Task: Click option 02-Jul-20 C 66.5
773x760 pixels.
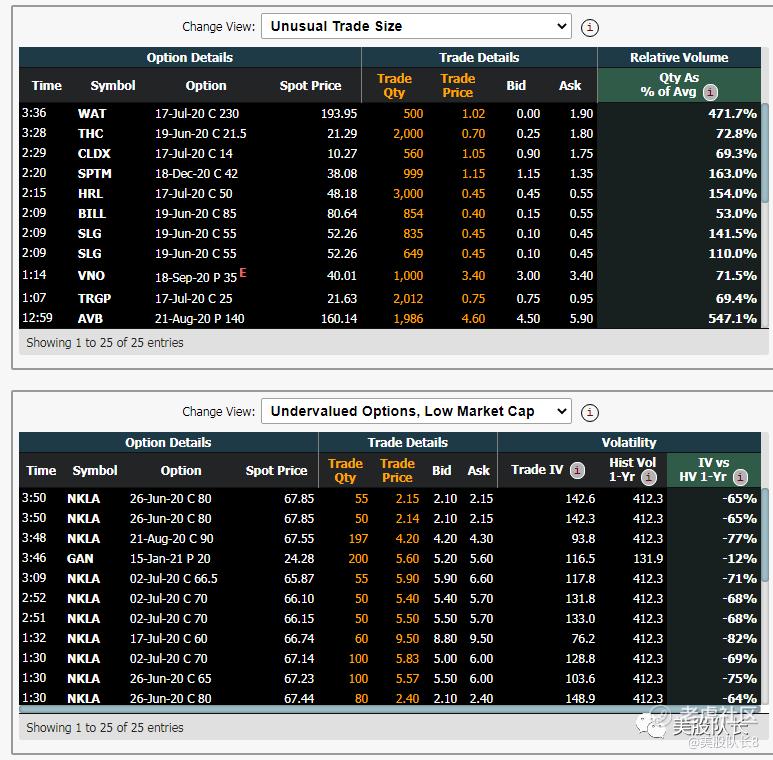Action: click(174, 579)
